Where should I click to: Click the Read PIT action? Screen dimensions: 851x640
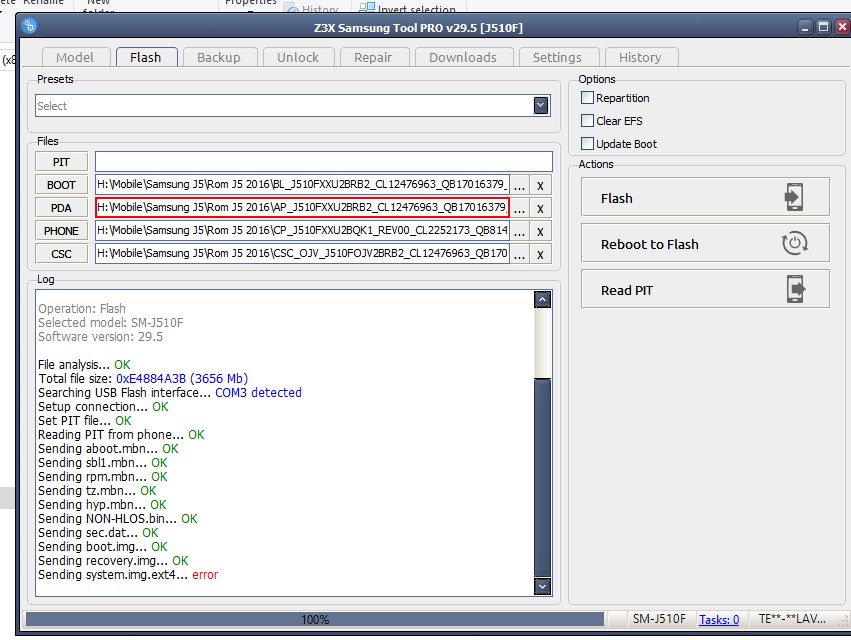tap(705, 290)
